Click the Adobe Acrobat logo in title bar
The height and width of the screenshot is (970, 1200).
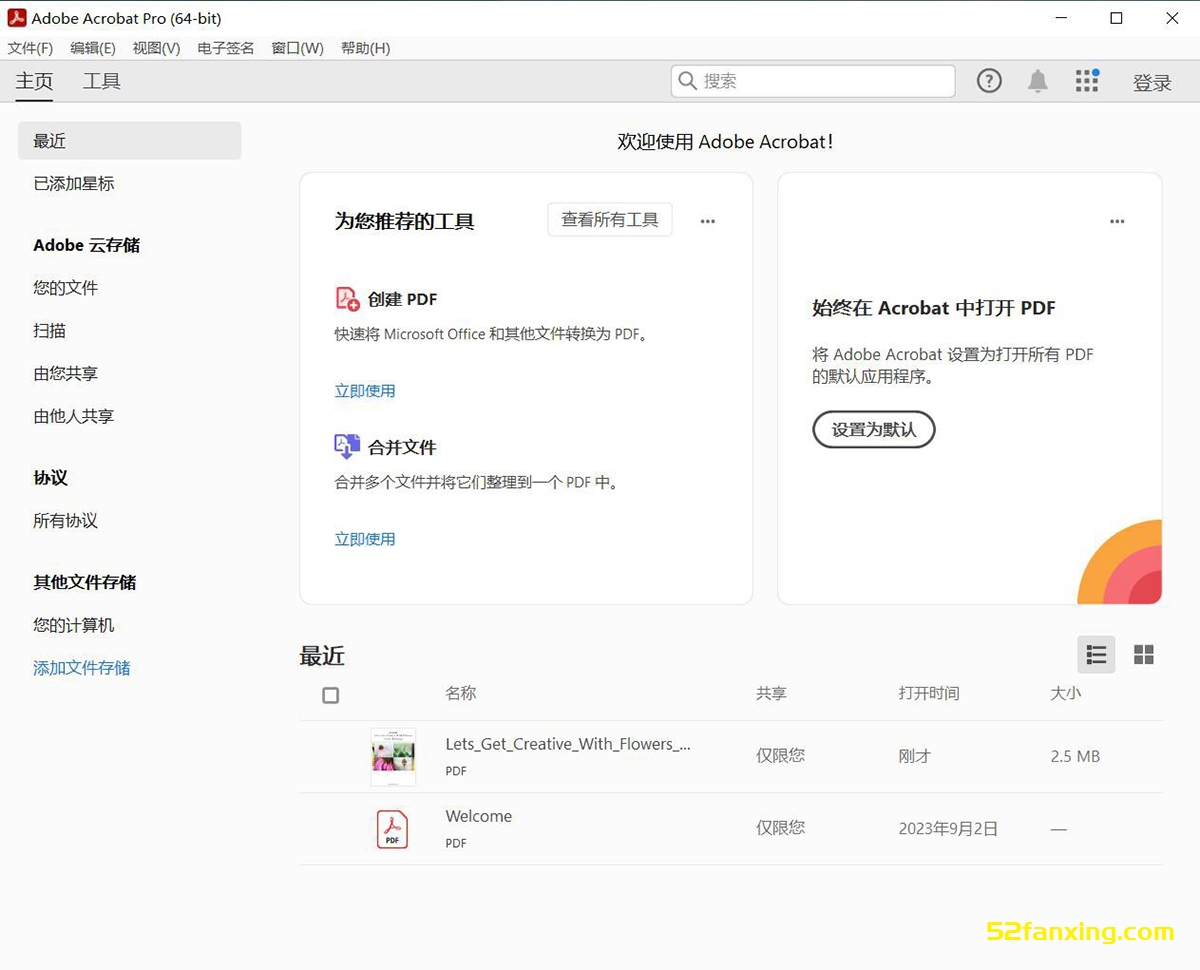(x=17, y=18)
